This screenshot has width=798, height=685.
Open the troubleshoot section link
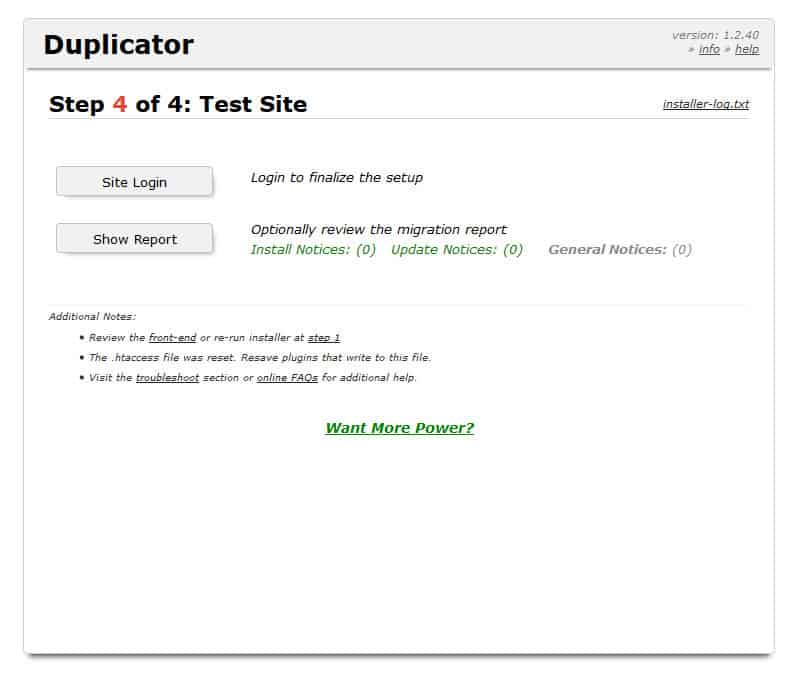click(167, 378)
